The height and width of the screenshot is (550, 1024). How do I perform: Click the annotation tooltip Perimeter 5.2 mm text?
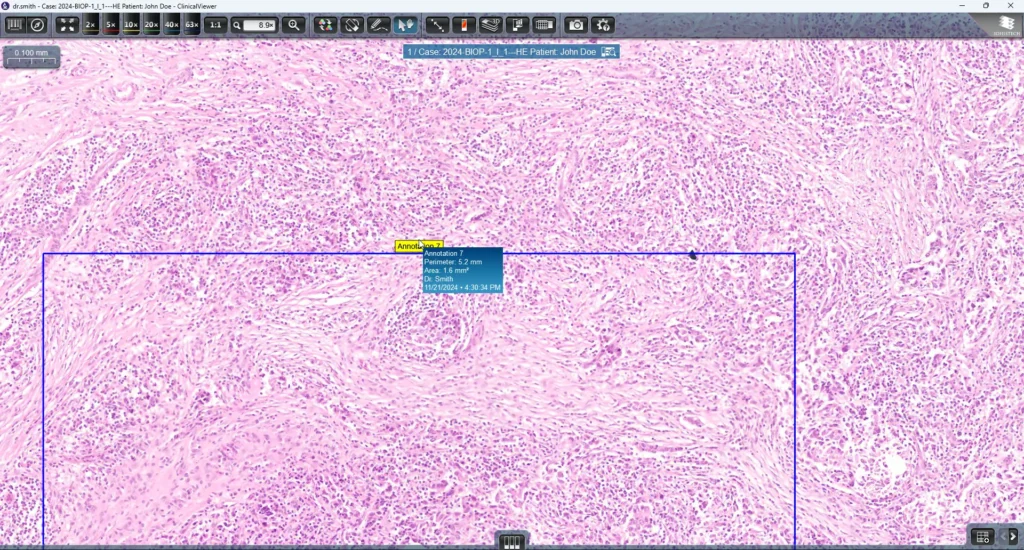point(453,262)
